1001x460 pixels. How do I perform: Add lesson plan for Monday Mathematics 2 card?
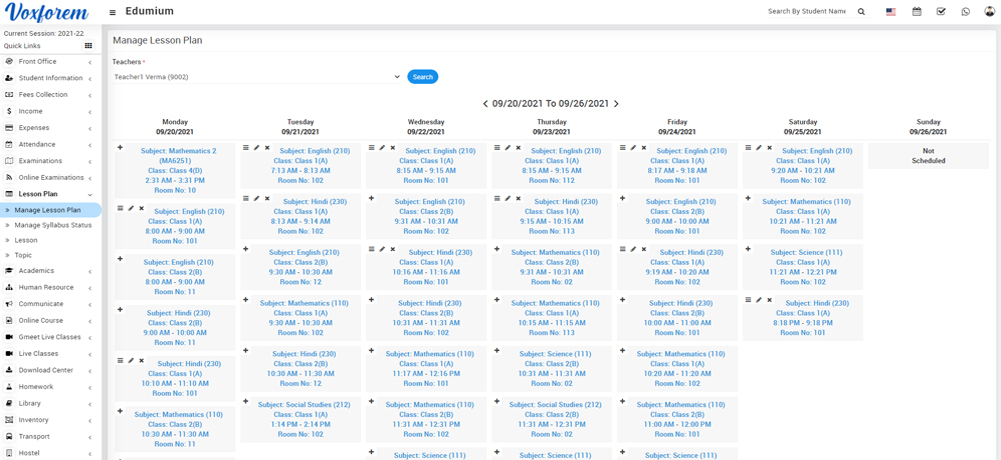coord(121,148)
